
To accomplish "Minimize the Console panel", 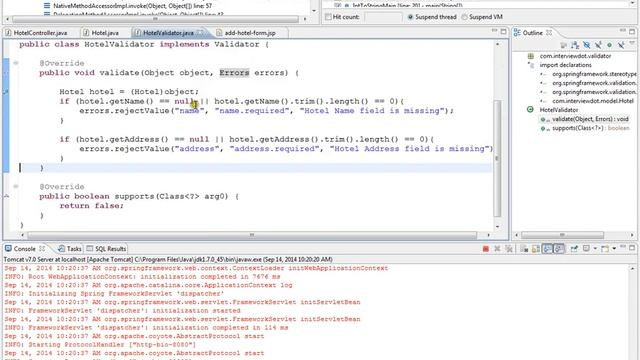I will [622, 247].
